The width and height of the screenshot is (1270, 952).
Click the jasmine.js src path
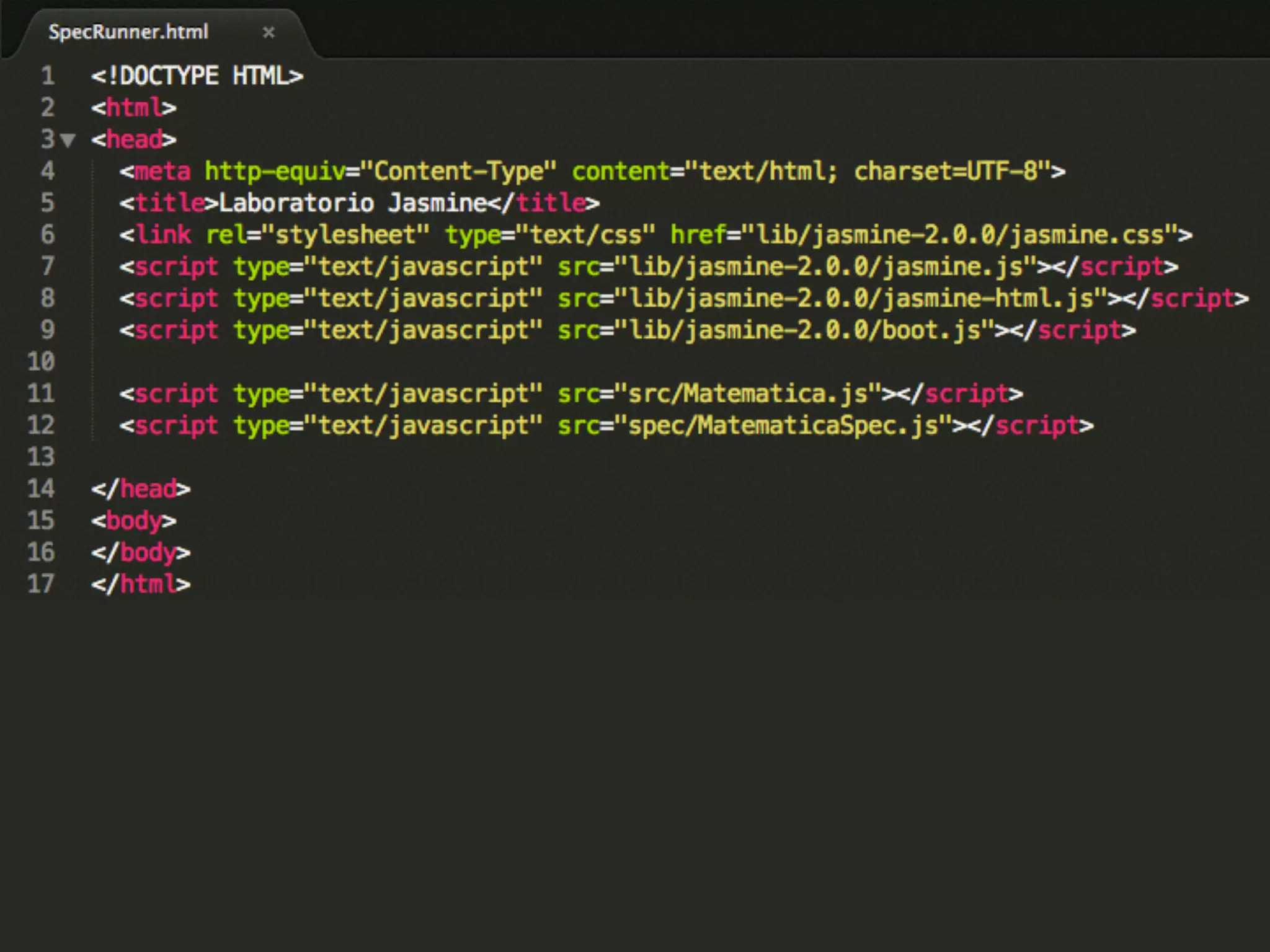click(825, 267)
